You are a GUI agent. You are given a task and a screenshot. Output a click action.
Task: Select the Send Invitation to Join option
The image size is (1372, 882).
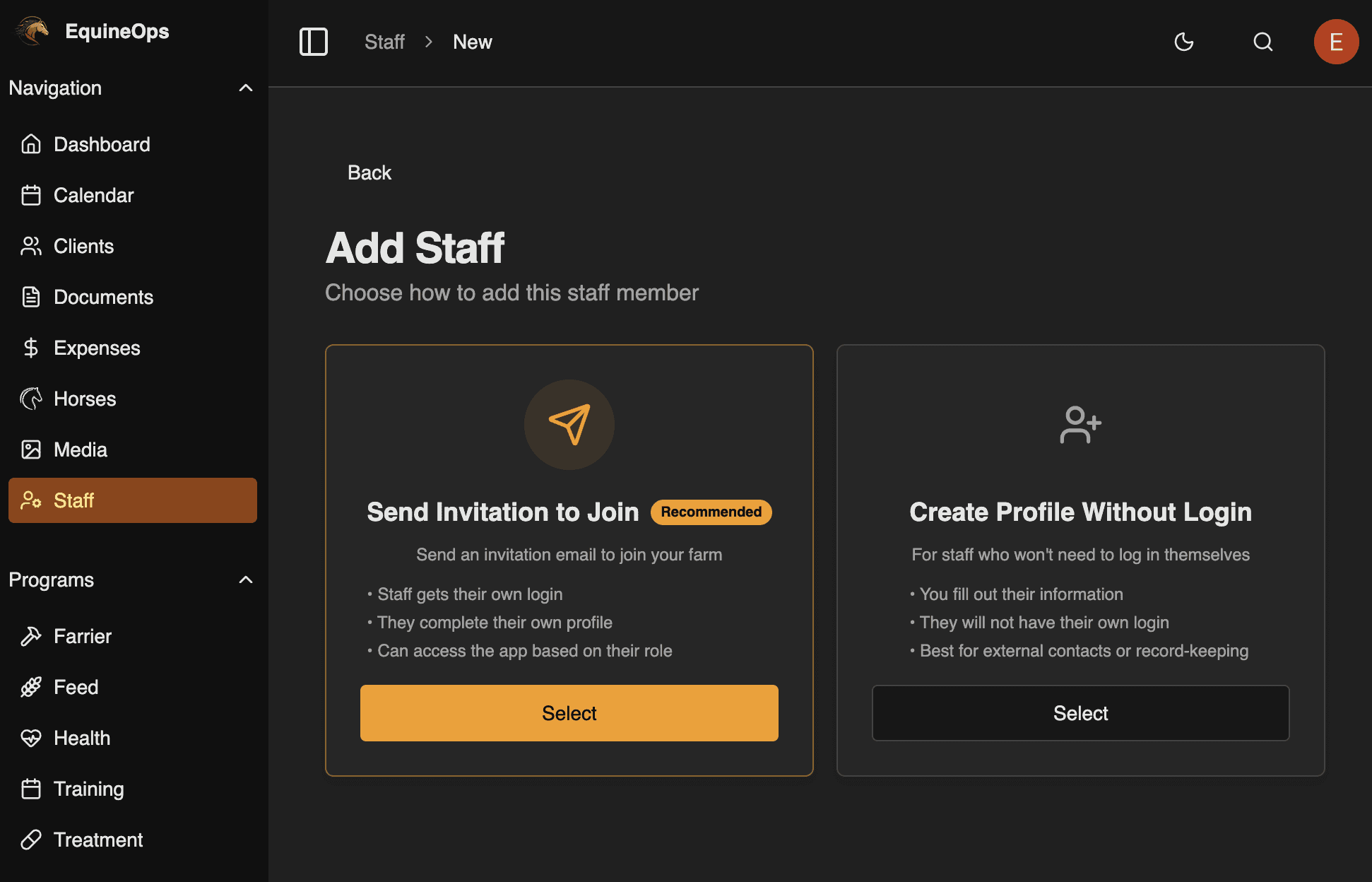tap(569, 713)
